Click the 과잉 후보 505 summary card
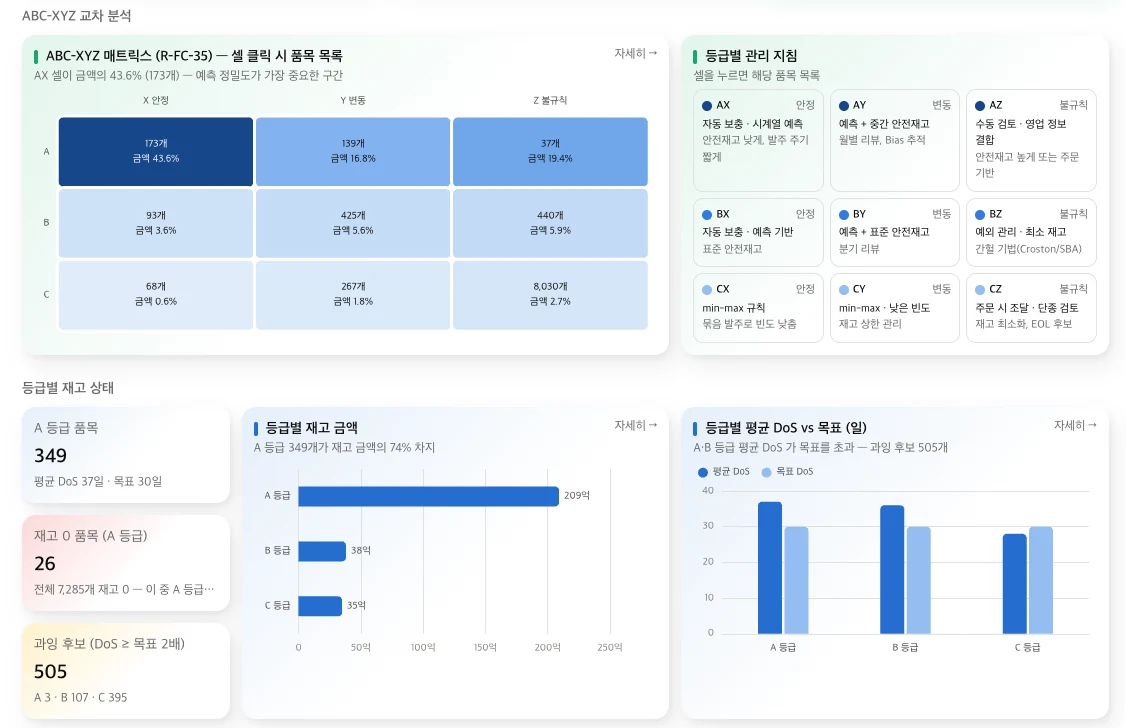 pos(126,671)
